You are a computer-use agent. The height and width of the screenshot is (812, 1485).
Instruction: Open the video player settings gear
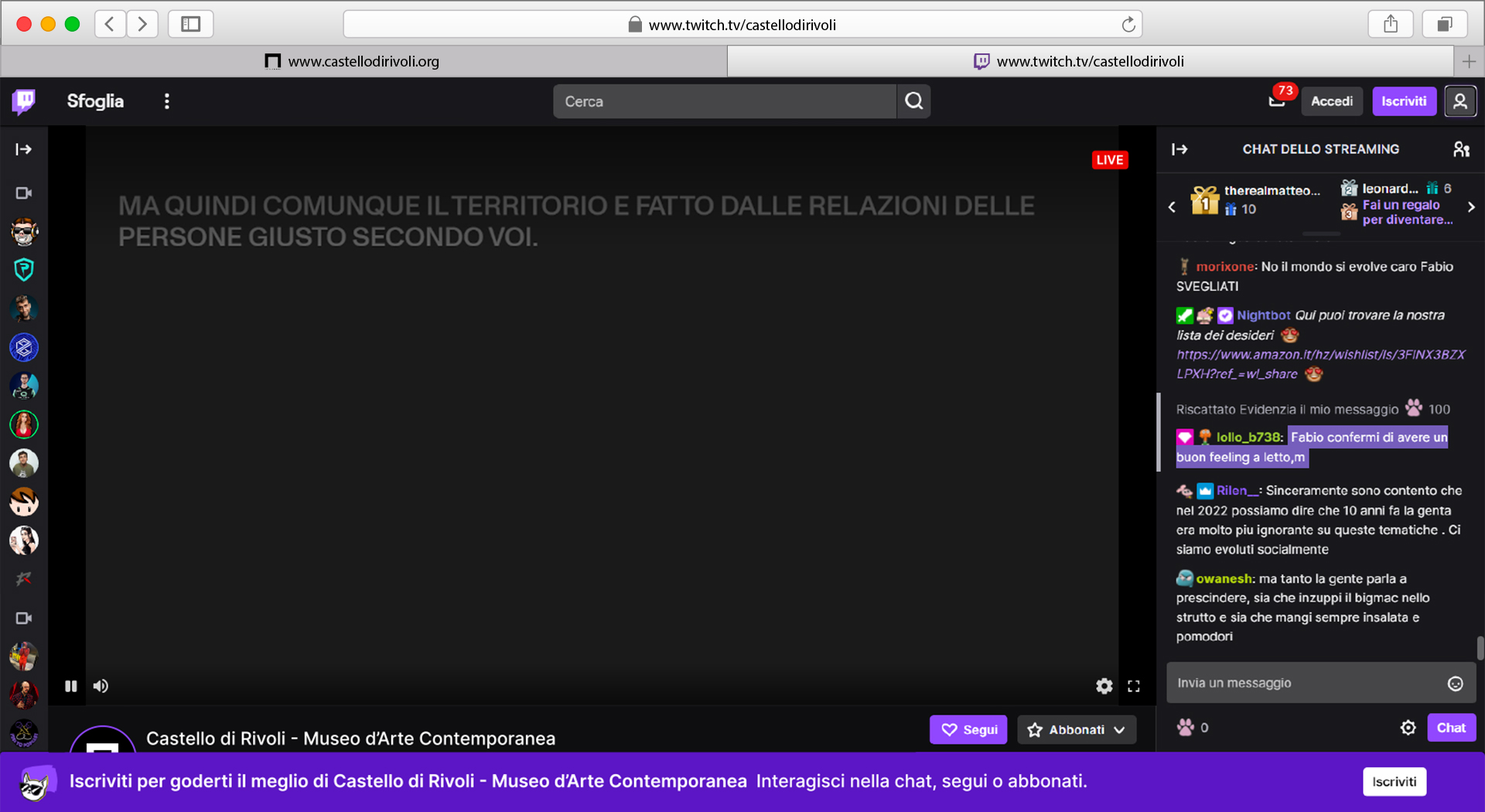1104,686
